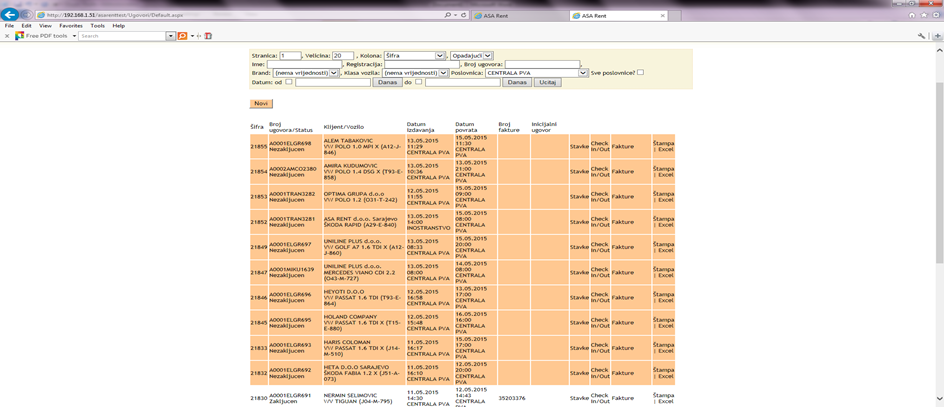
Task: Expand the Free PDF tools dropdown arrow
Action: [74, 36]
